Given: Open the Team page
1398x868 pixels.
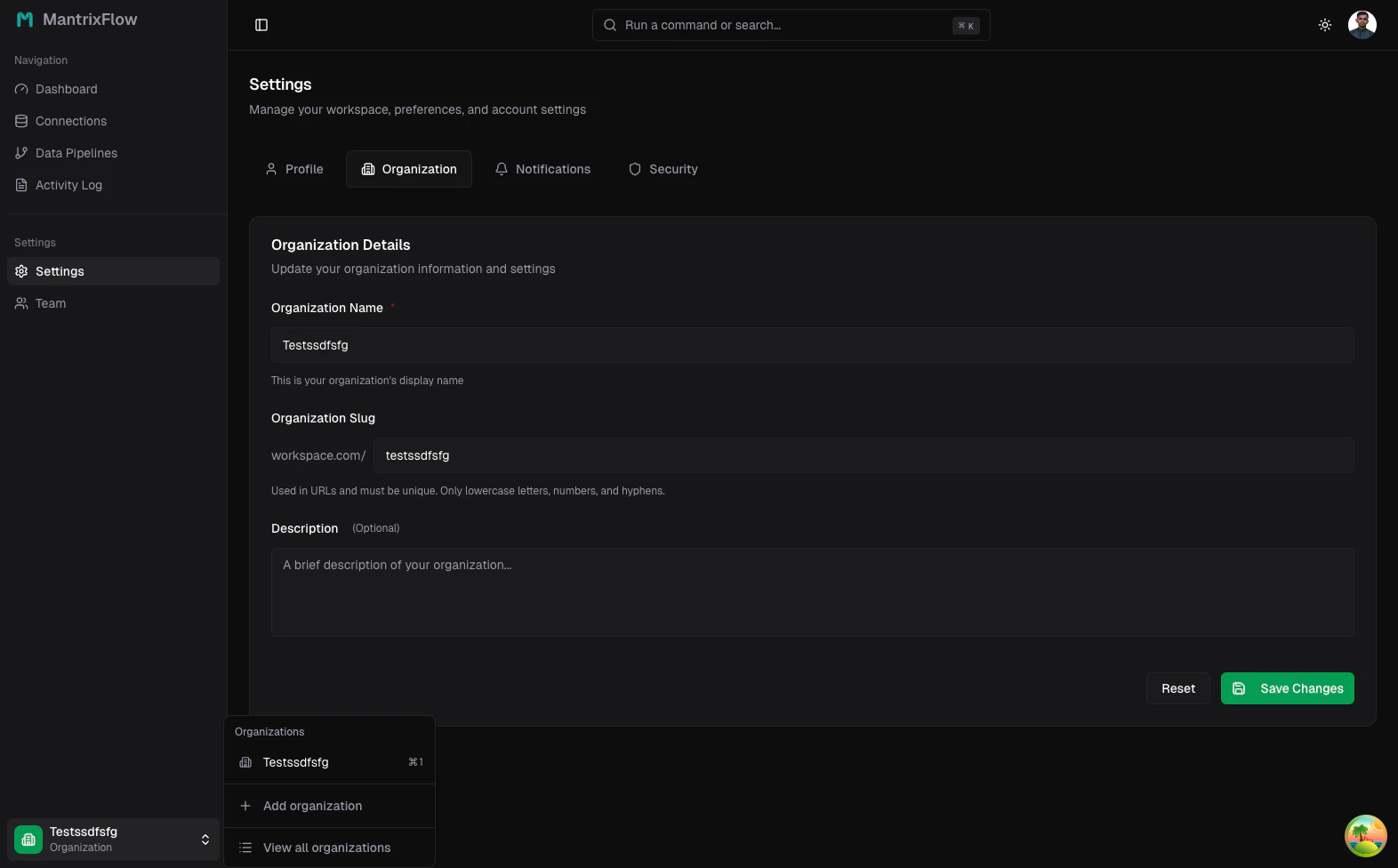Looking at the screenshot, I should (x=113, y=303).
